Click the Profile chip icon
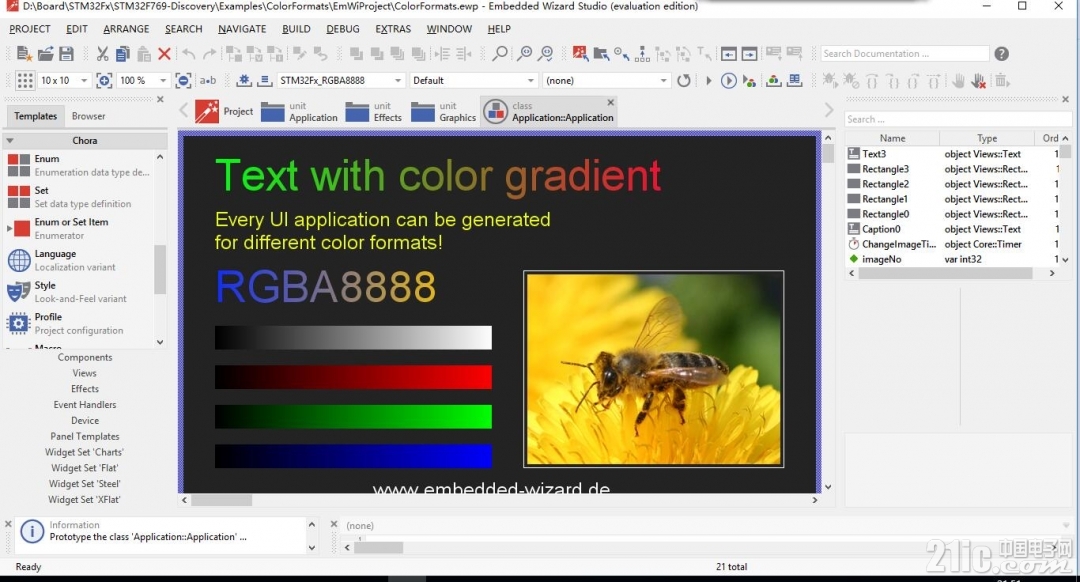The width and height of the screenshot is (1080, 582). (19, 323)
